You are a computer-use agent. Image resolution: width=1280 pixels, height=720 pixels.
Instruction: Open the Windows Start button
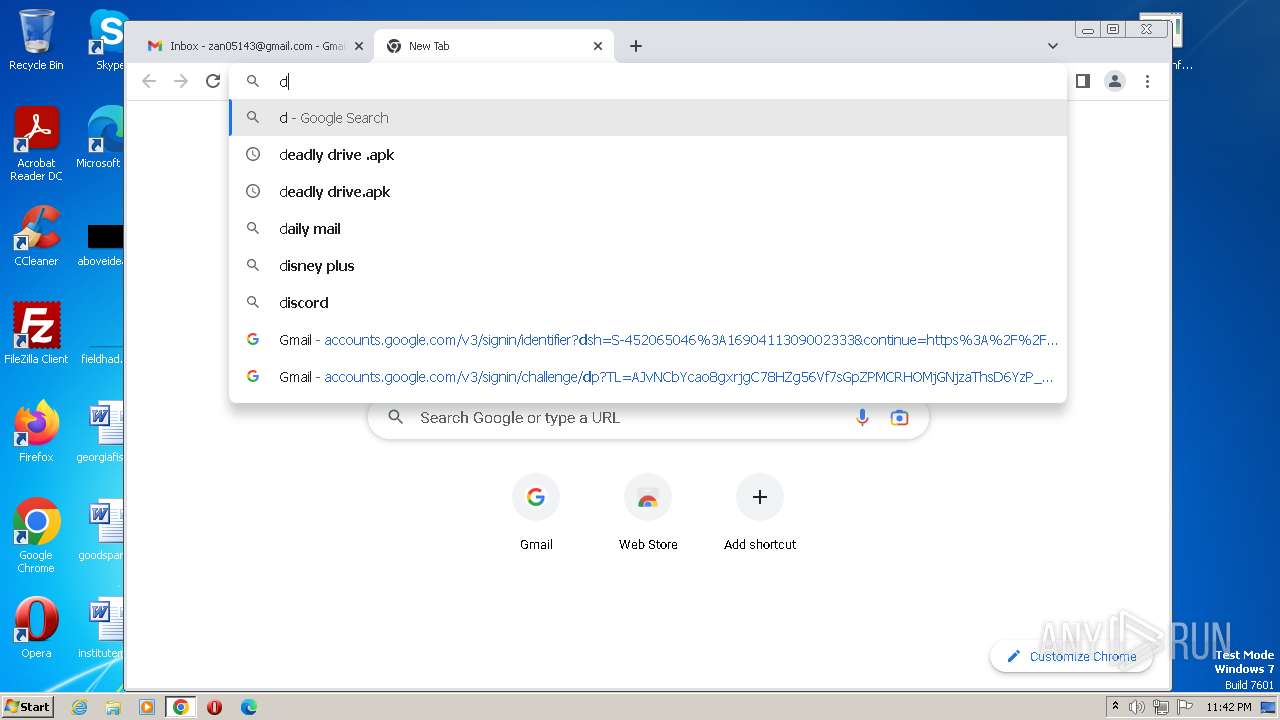tap(27, 706)
